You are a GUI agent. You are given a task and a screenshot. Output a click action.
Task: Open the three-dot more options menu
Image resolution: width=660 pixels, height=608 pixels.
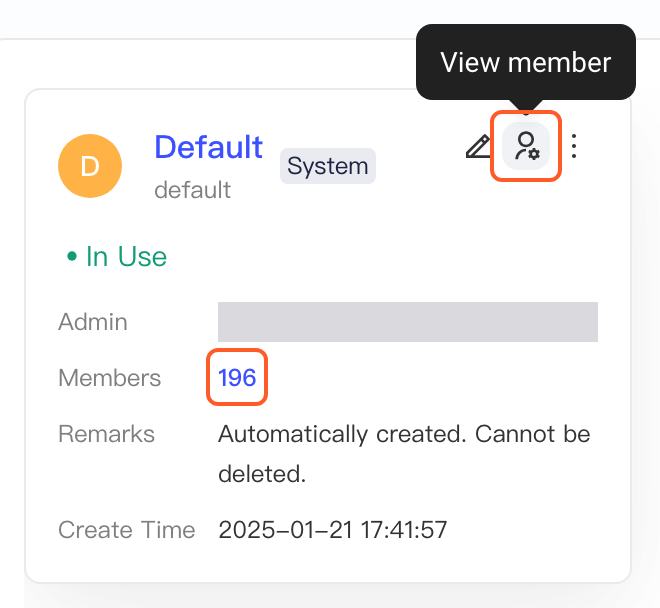point(574,146)
